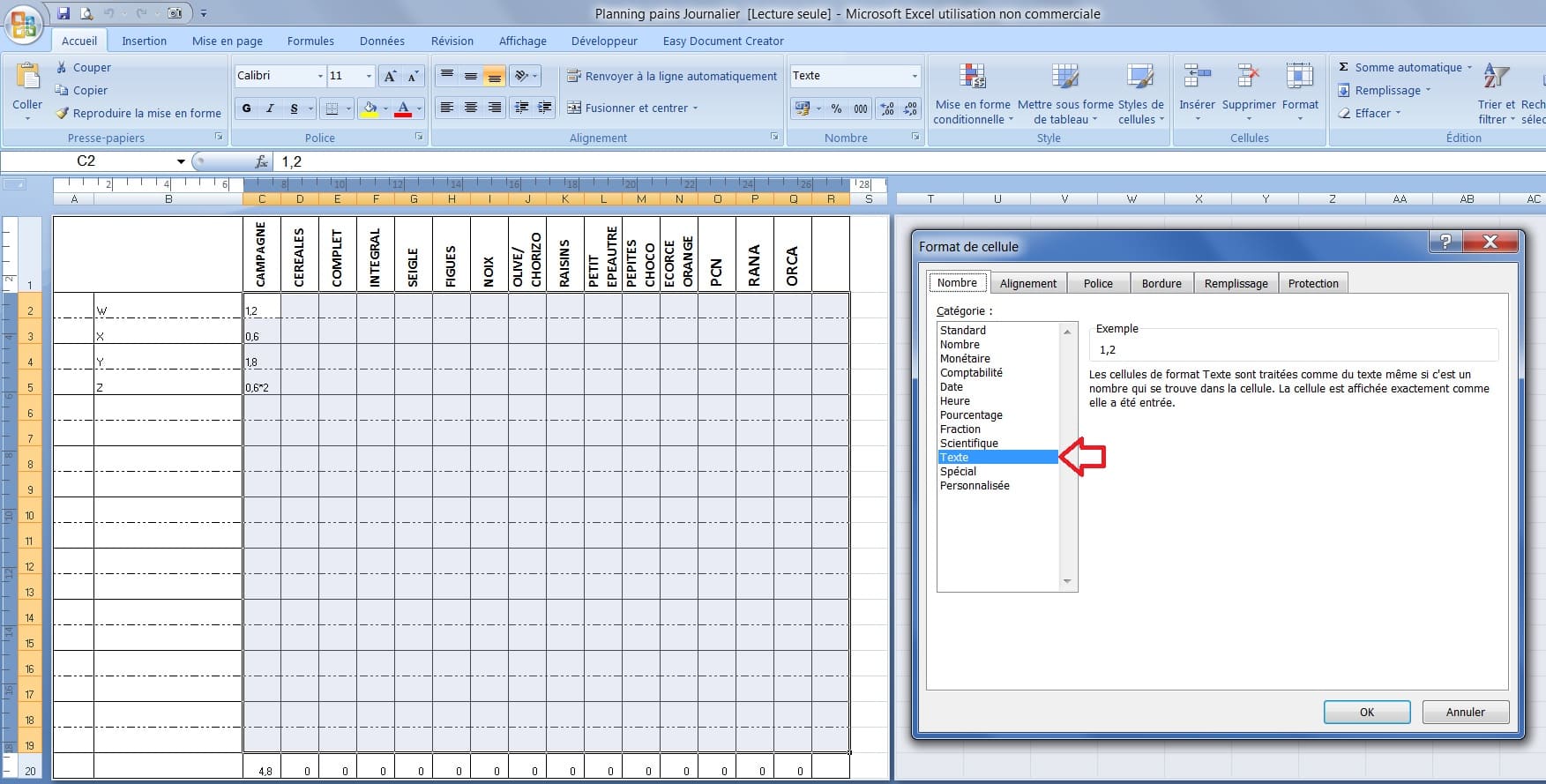This screenshot has width=1546, height=784.
Task: Toggle center horizontal alignment
Action: click(471, 108)
